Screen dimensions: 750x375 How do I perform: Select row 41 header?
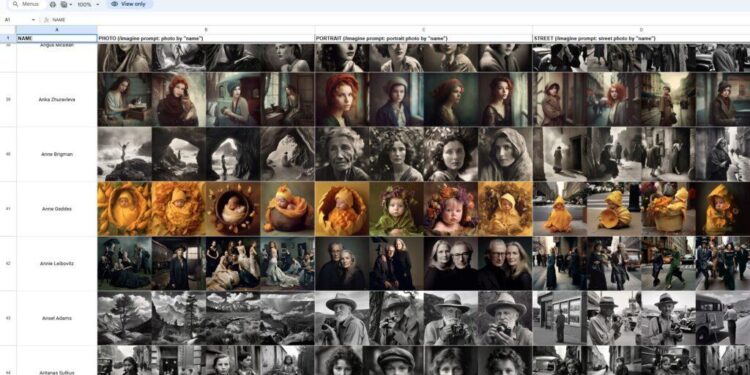click(x=8, y=209)
